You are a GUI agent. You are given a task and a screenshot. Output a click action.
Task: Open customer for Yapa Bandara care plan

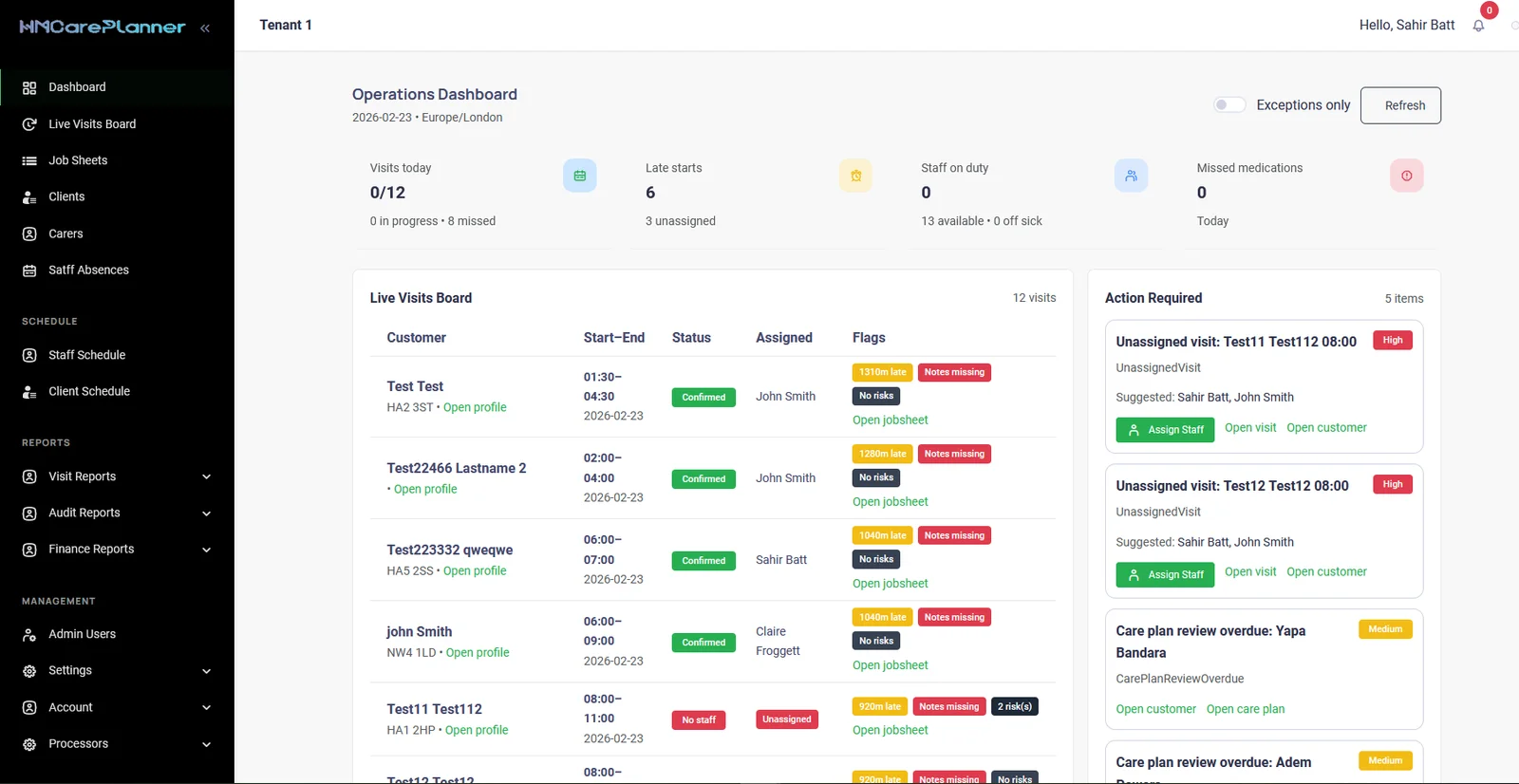pos(1155,709)
